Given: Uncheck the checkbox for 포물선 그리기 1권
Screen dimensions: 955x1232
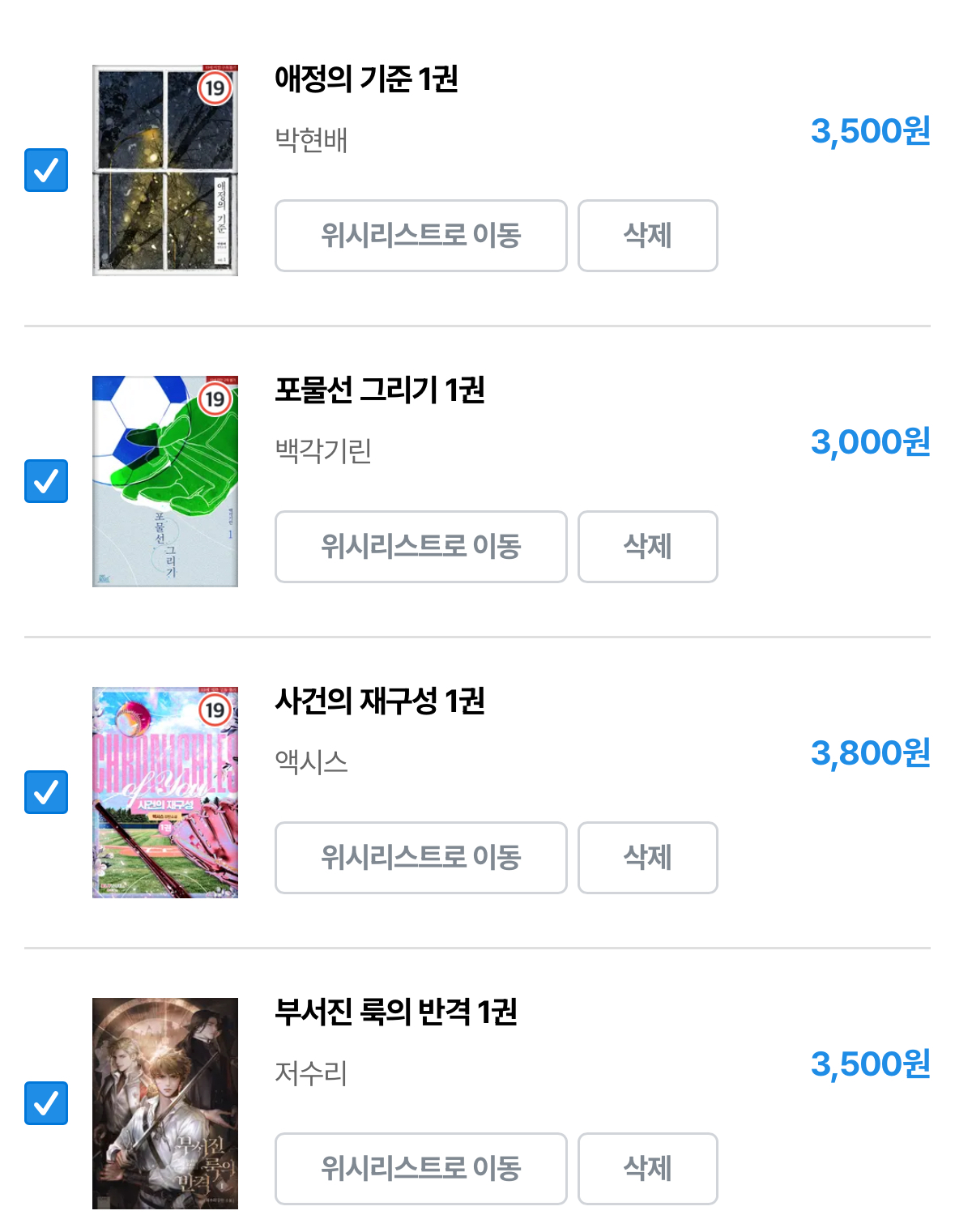Looking at the screenshot, I should pos(46,481).
